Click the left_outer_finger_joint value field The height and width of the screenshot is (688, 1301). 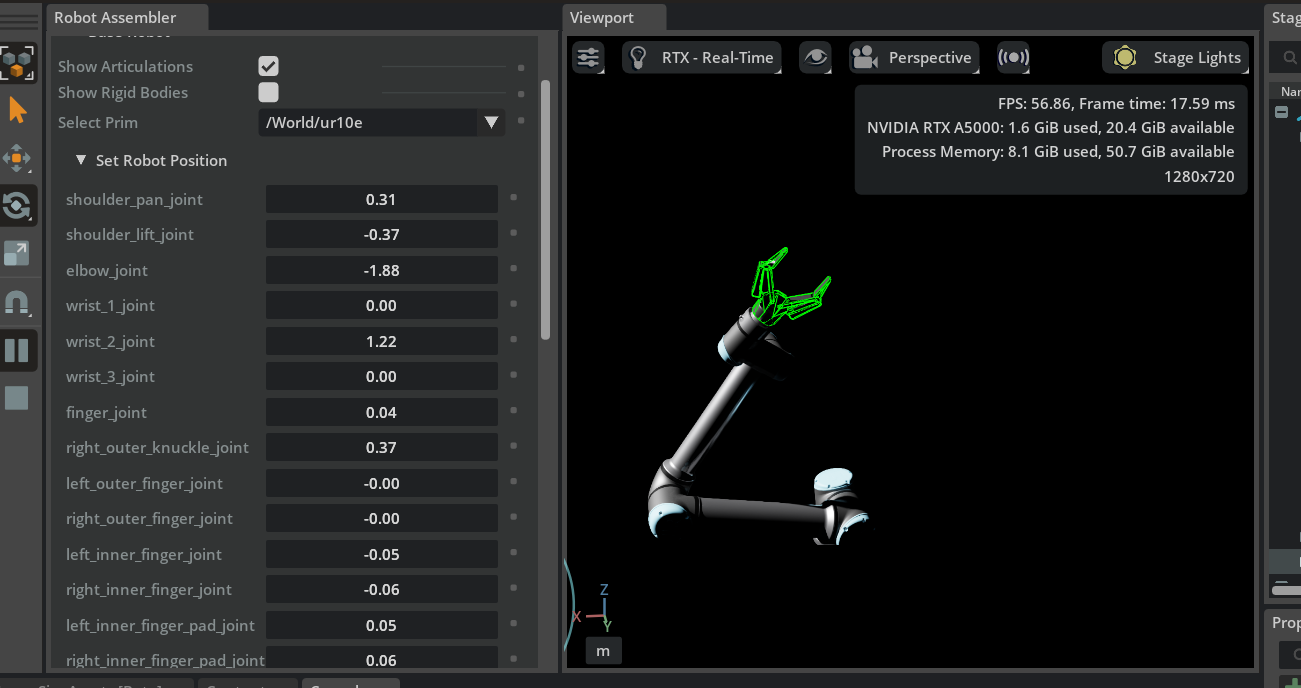381,483
